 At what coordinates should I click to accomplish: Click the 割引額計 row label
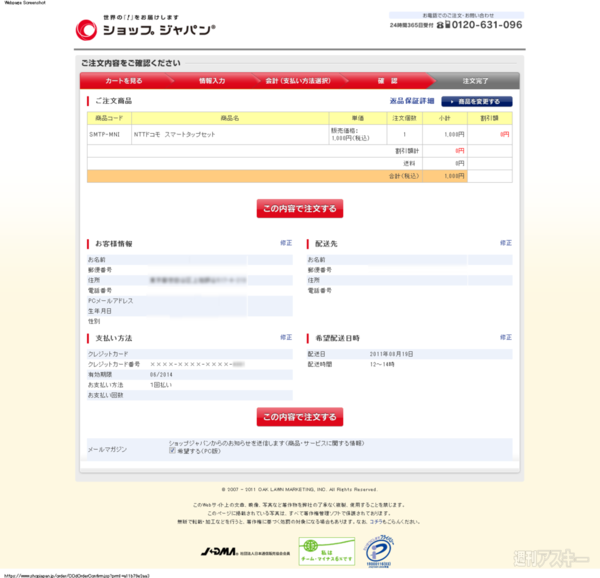[407, 151]
